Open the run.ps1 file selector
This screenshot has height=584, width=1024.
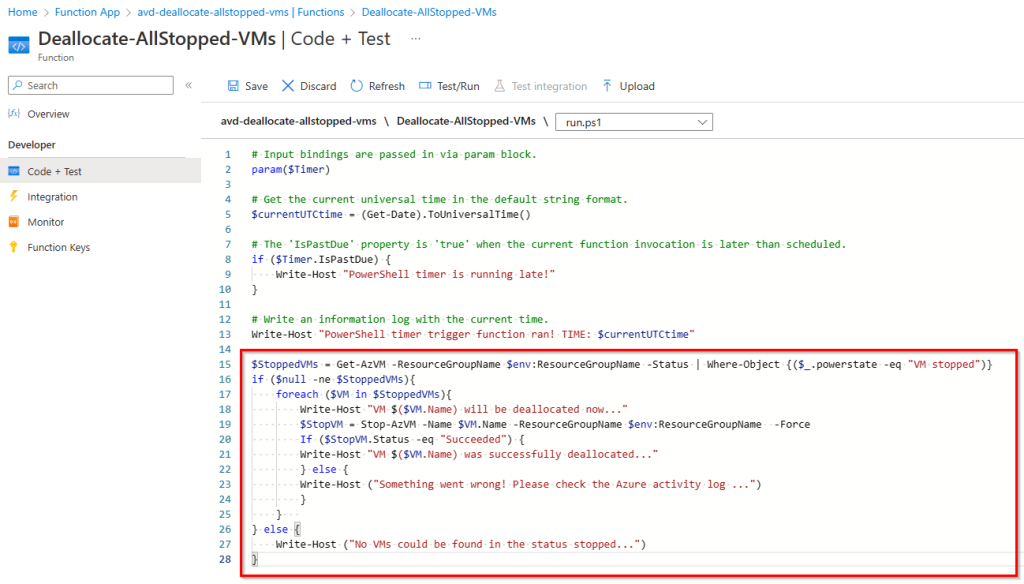pos(634,121)
